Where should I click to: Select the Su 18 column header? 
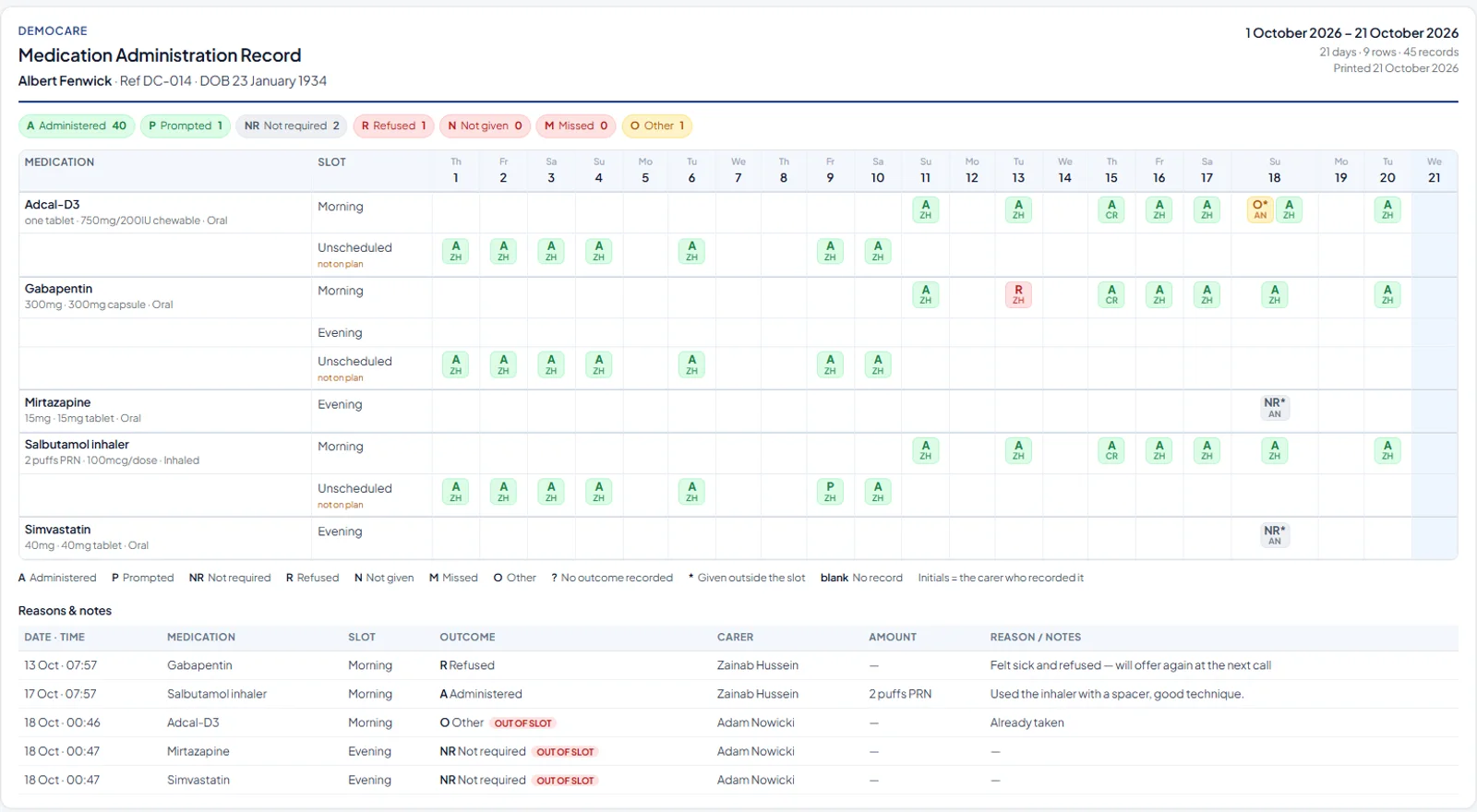coord(1274,171)
